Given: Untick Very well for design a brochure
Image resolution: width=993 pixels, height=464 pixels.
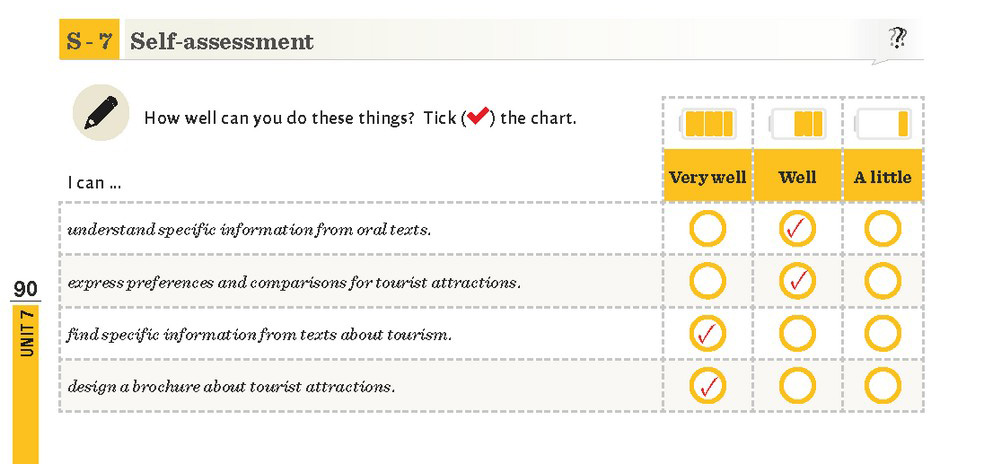Looking at the screenshot, I should (x=707, y=386).
